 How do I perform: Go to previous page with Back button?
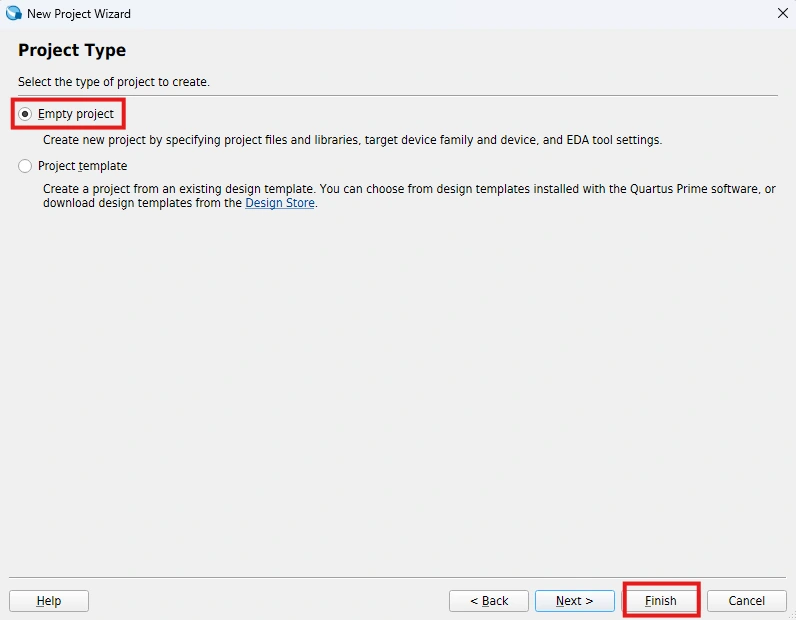click(x=489, y=601)
